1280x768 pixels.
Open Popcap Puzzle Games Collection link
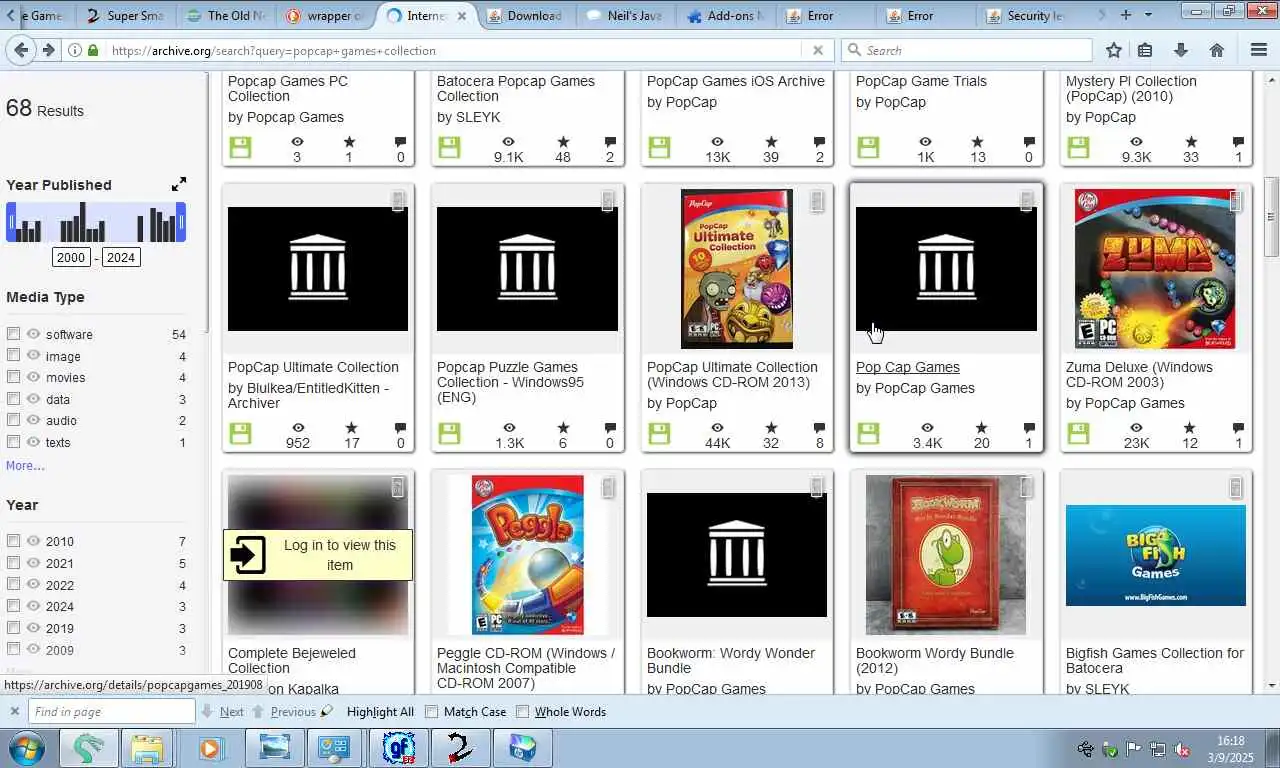click(x=510, y=382)
